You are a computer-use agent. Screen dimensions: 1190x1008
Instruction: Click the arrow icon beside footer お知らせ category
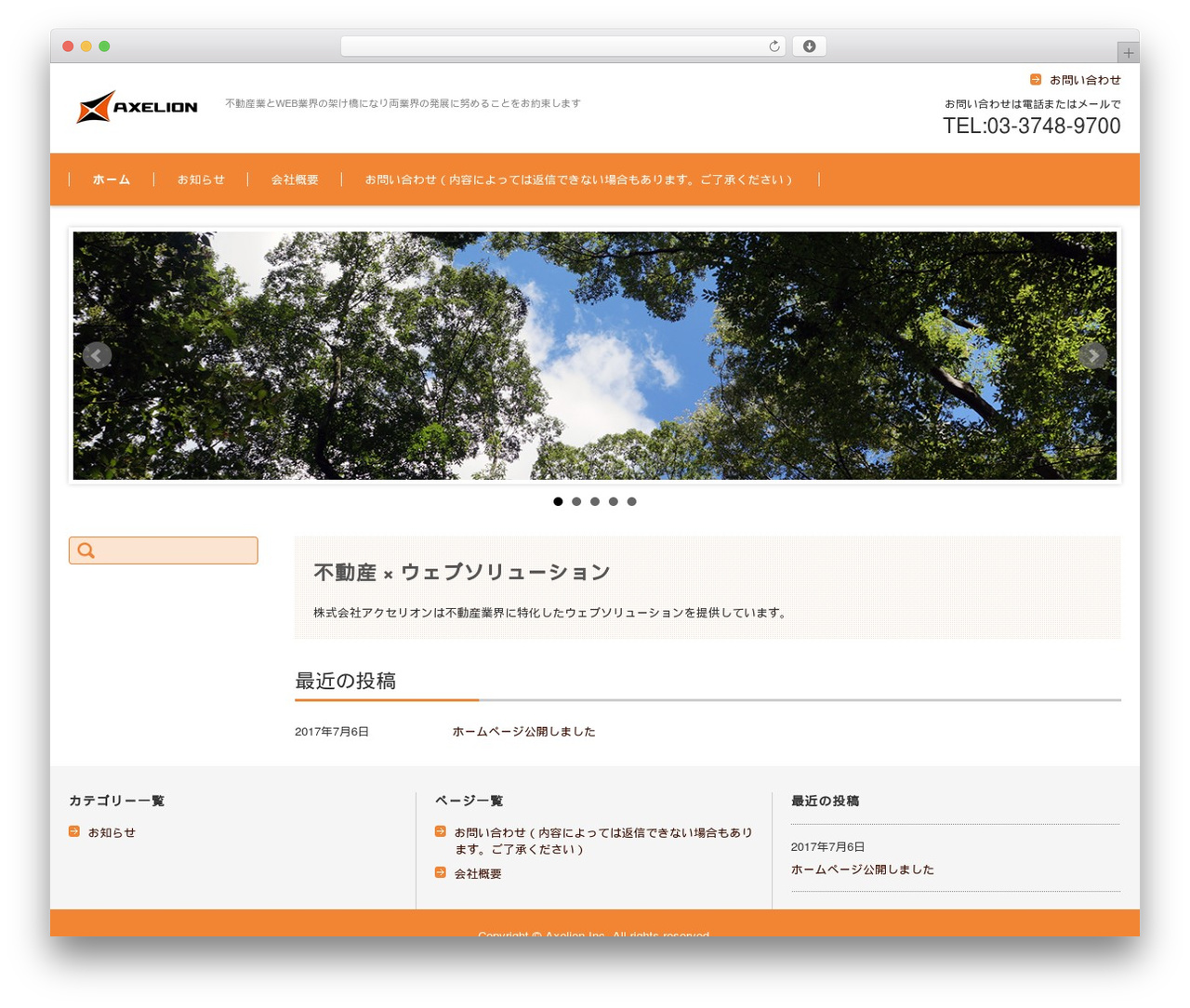point(74,831)
